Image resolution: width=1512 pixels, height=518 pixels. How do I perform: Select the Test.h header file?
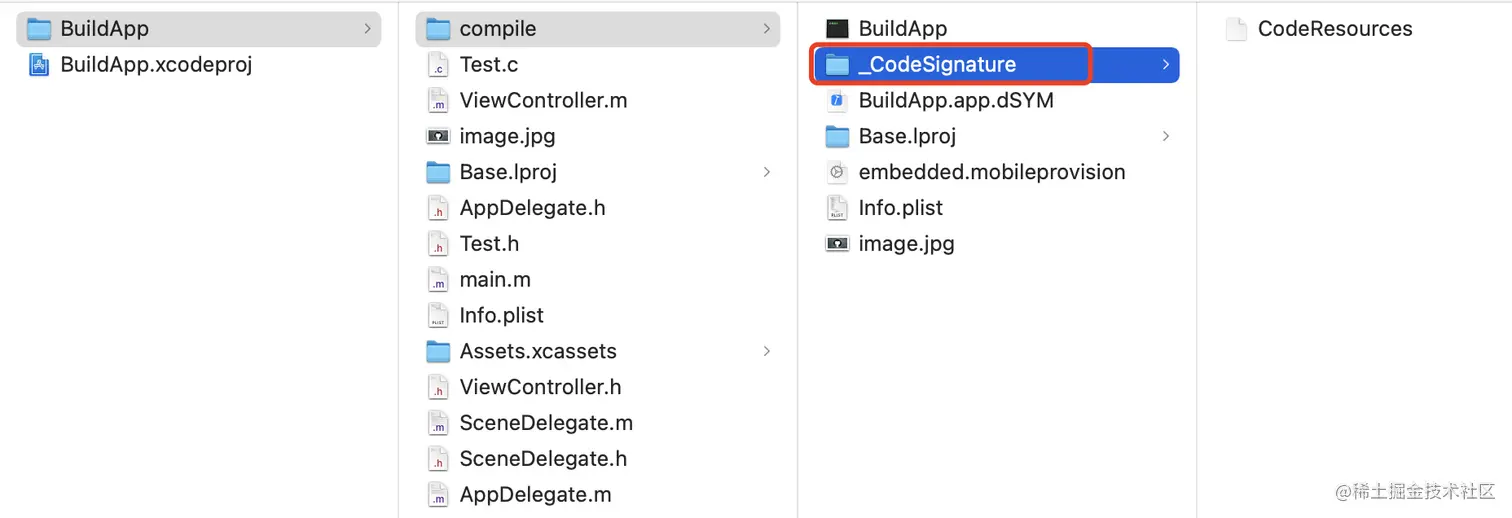pos(598,244)
